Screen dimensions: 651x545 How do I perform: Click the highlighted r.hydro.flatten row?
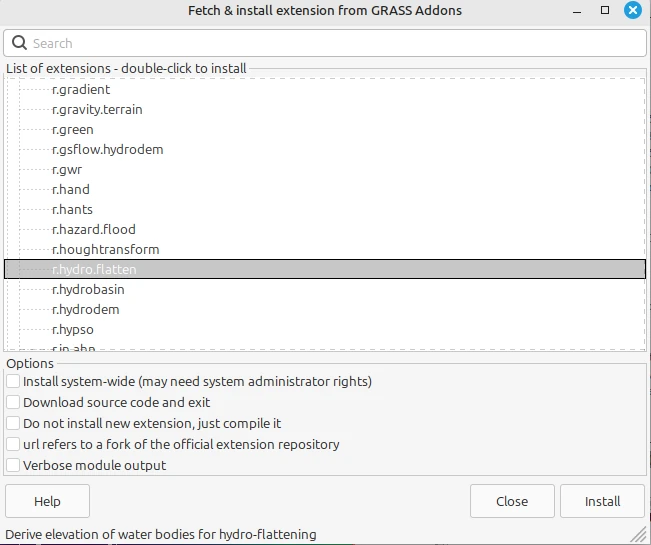325,269
